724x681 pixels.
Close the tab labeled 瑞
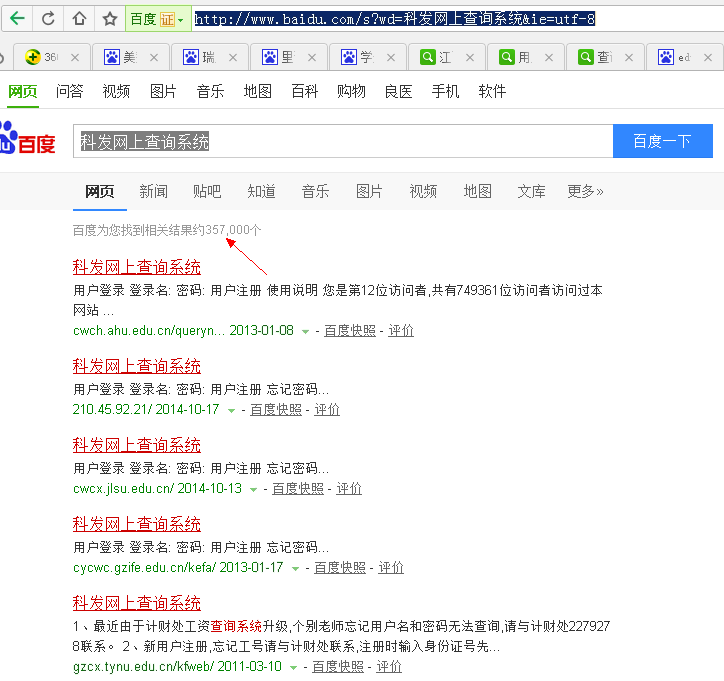pos(233,58)
